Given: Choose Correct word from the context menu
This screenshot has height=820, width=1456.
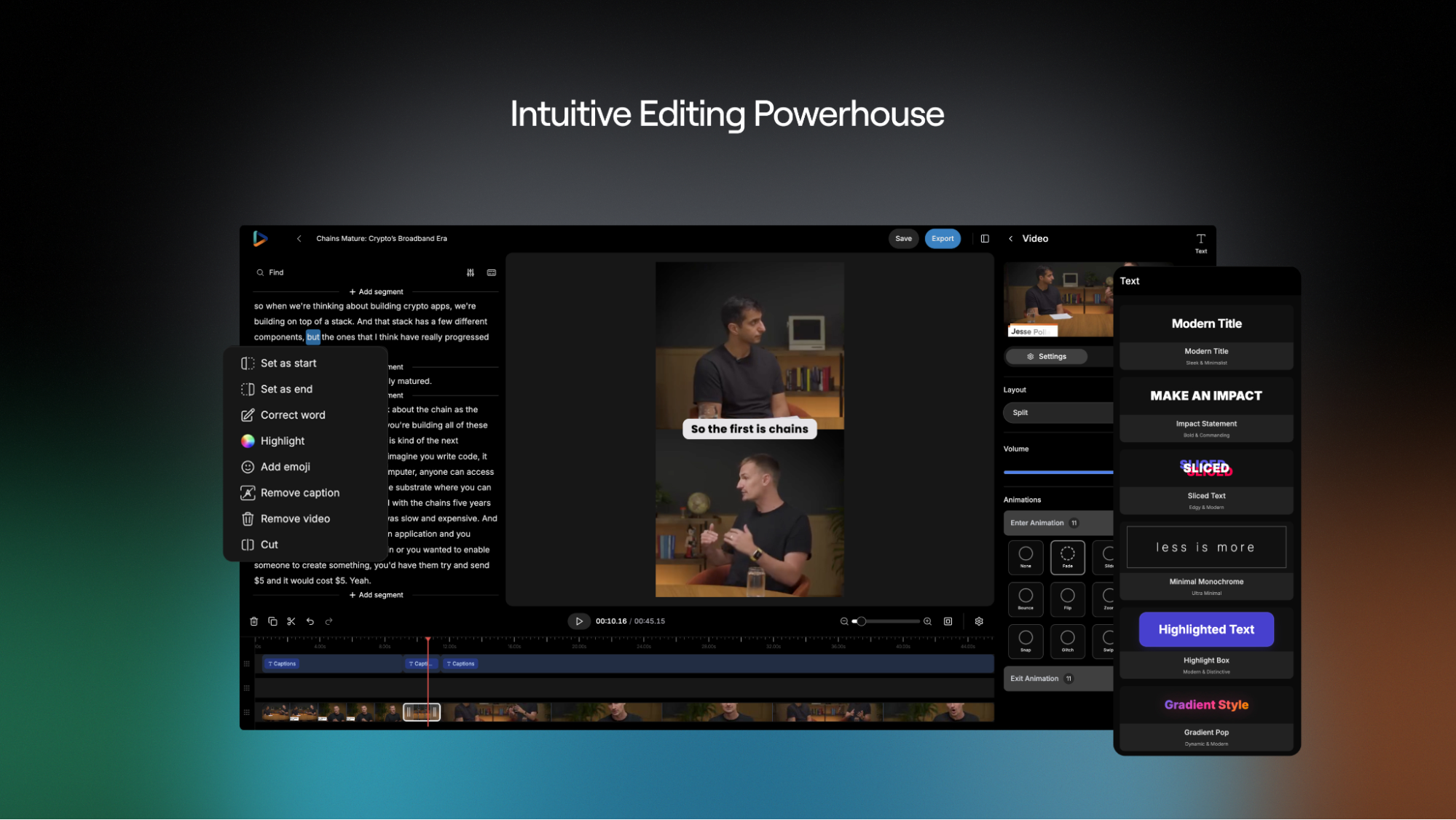Looking at the screenshot, I should 293,414.
